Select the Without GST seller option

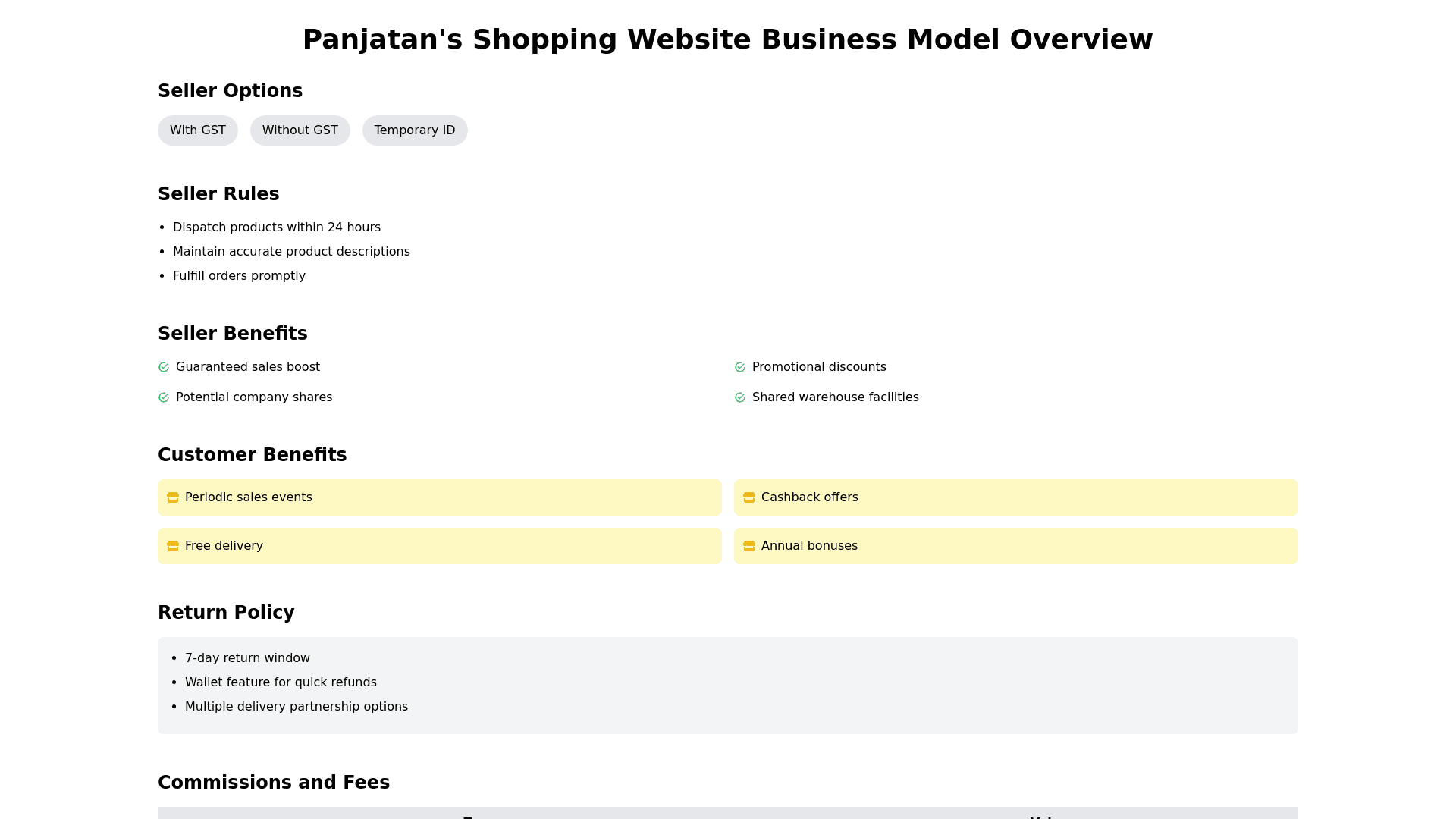click(x=300, y=130)
